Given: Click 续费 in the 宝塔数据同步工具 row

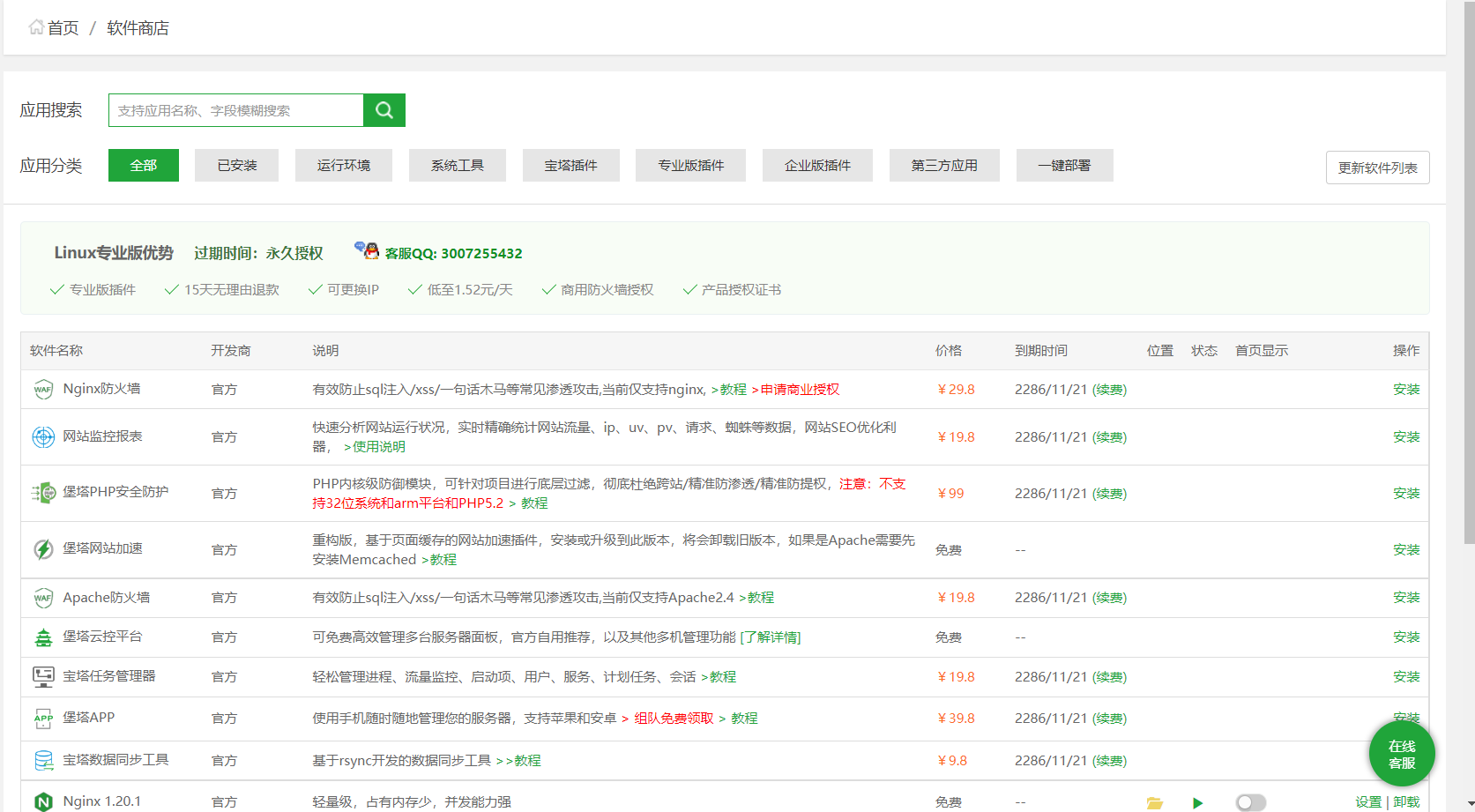Looking at the screenshot, I should (1109, 760).
